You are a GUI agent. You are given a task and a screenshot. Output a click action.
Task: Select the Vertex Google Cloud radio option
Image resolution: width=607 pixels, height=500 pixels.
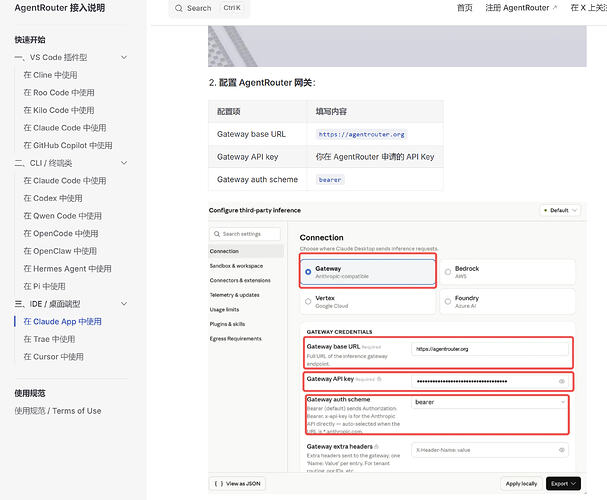pyautogui.click(x=308, y=301)
